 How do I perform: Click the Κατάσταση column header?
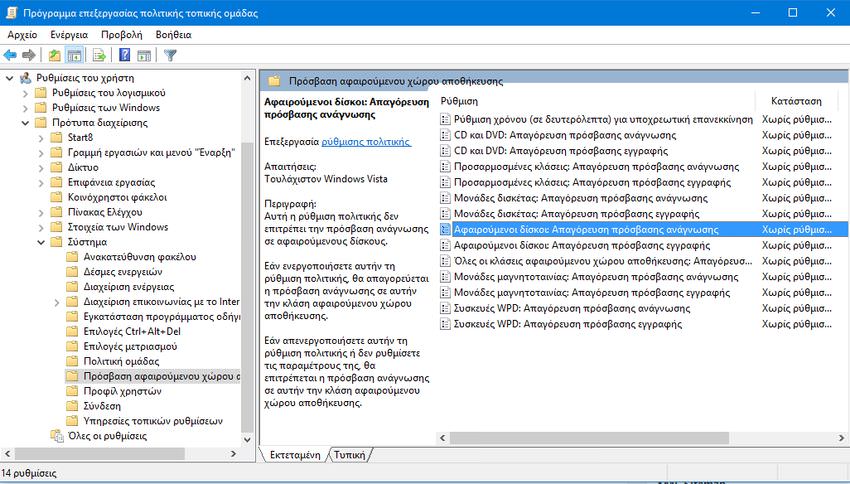click(796, 101)
